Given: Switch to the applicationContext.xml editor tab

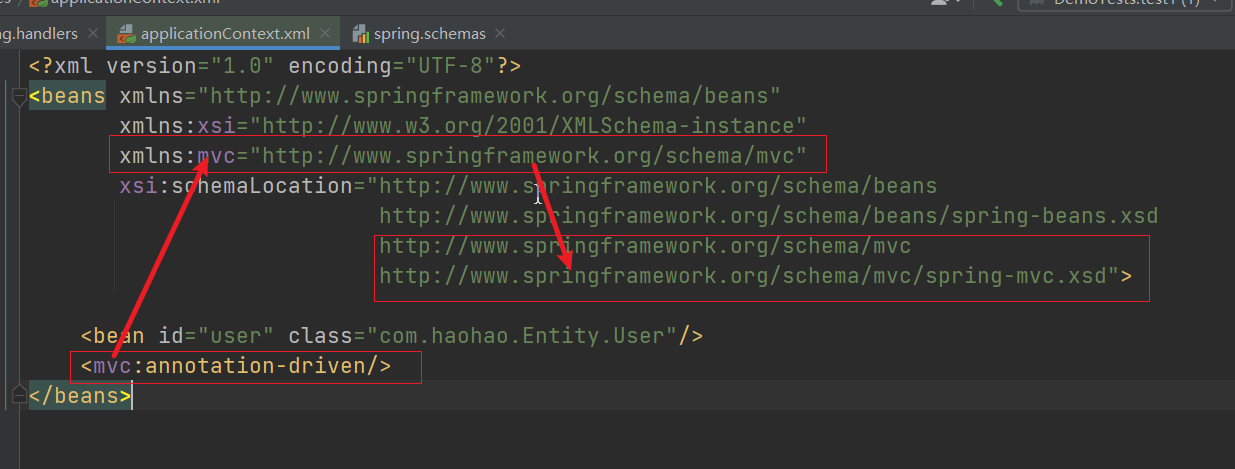Looking at the screenshot, I should click(x=225, y=33).
